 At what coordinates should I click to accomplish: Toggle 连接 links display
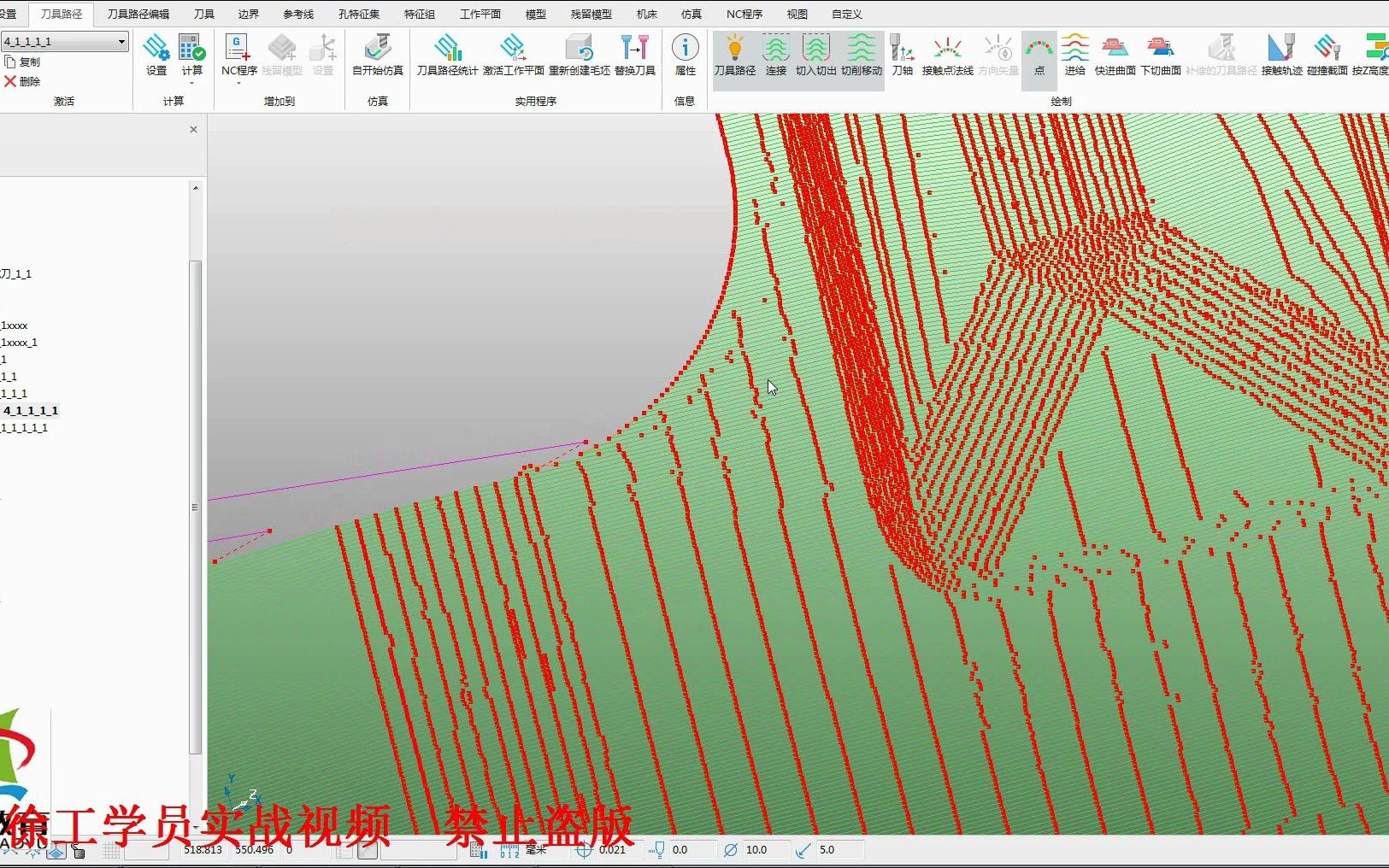click(775, 54)
